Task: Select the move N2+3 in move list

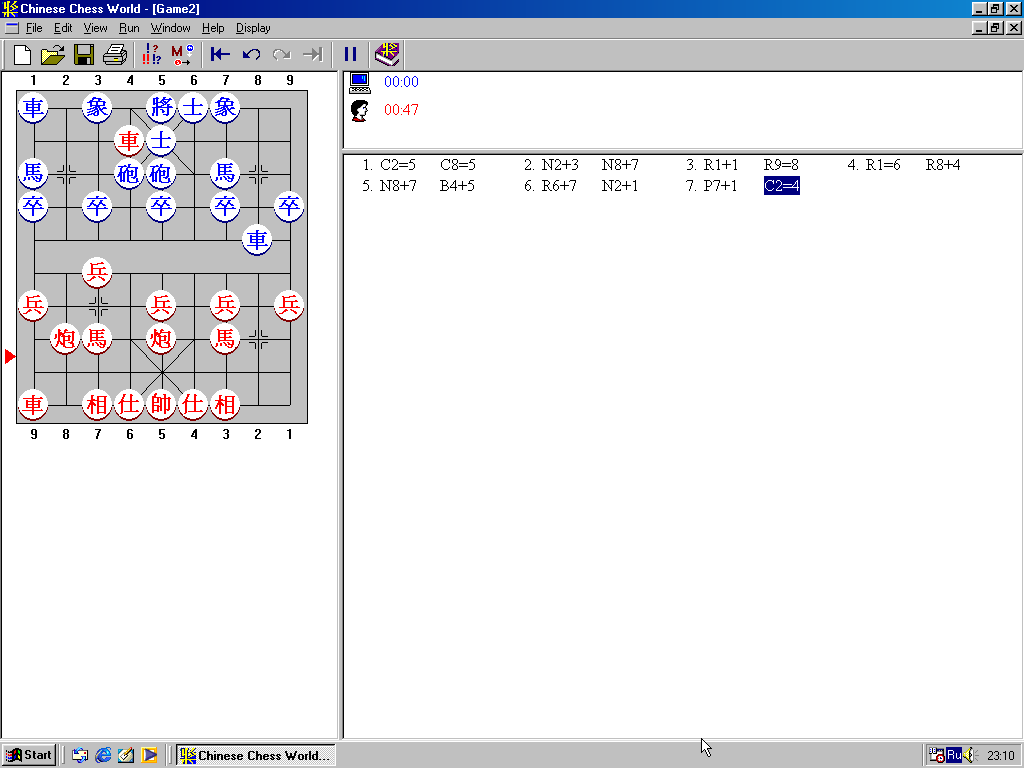Action: (x=560, y=165)
